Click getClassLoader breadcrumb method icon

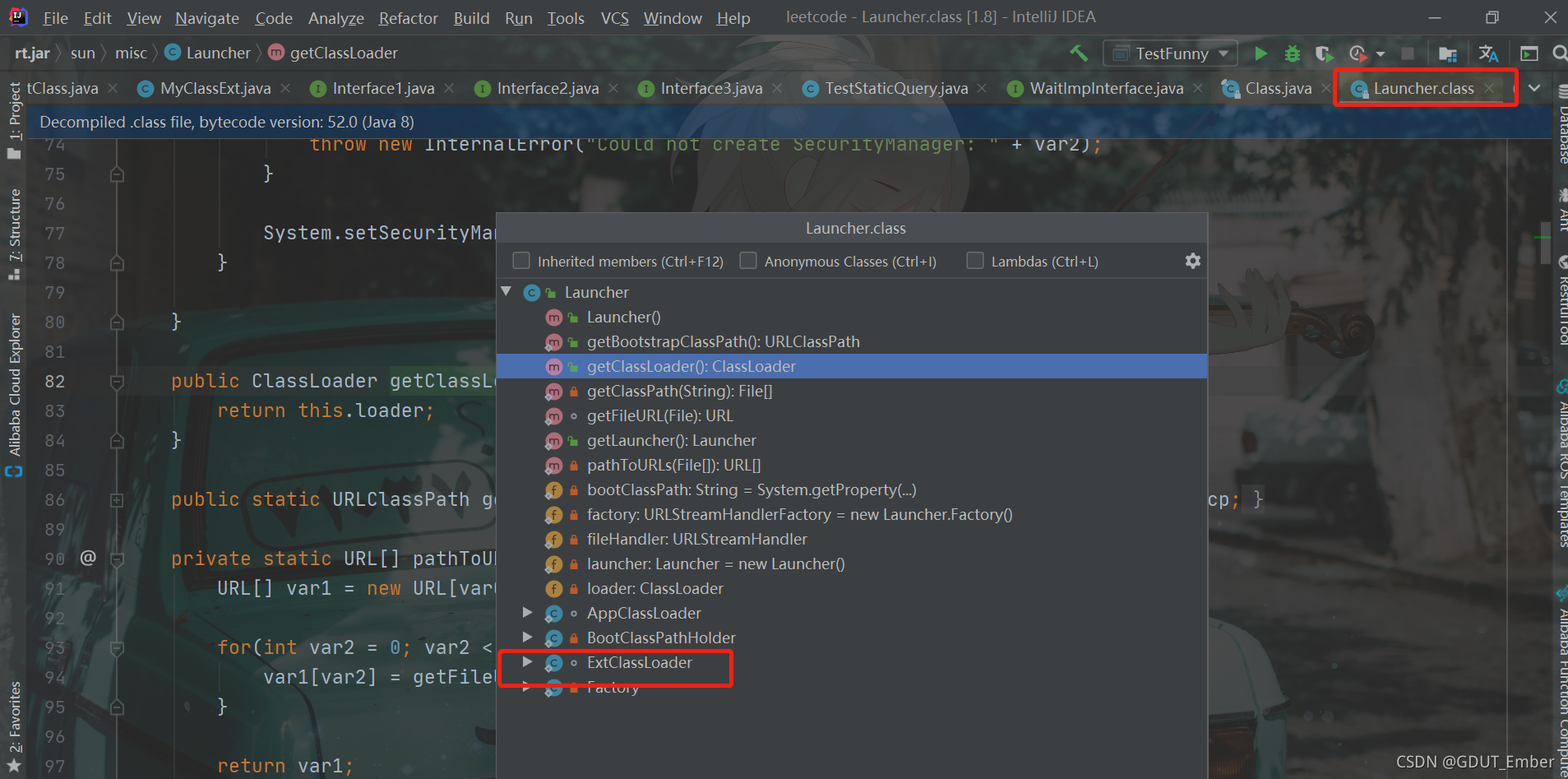[276, 53]
